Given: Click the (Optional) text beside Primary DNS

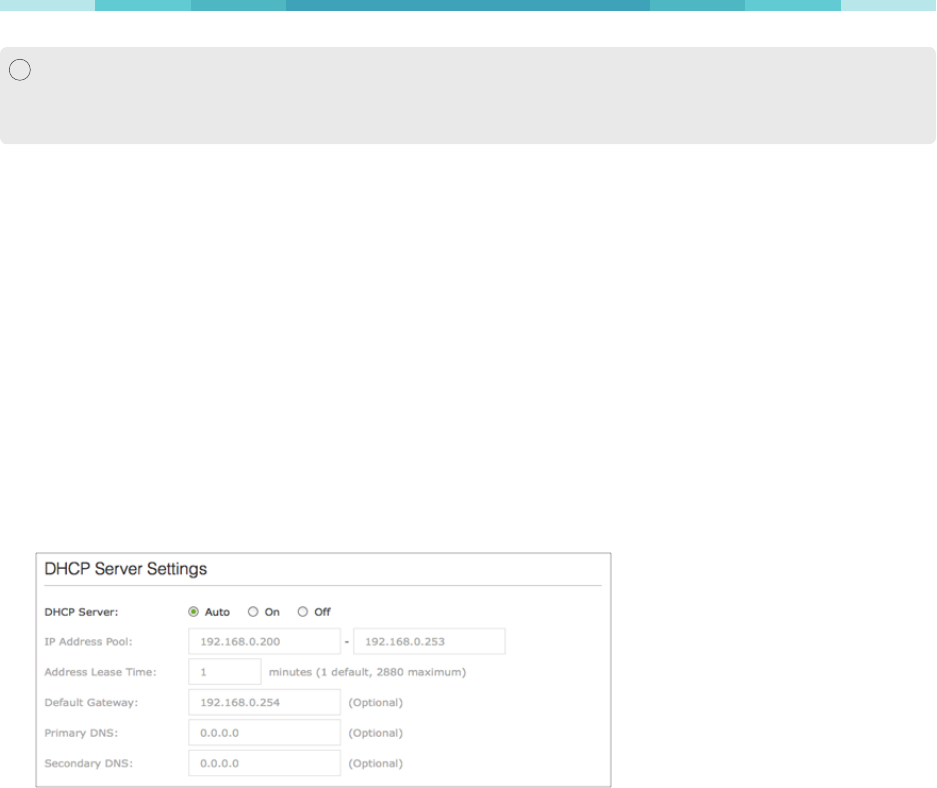Looking at the screenshot, I should point(376,733).
